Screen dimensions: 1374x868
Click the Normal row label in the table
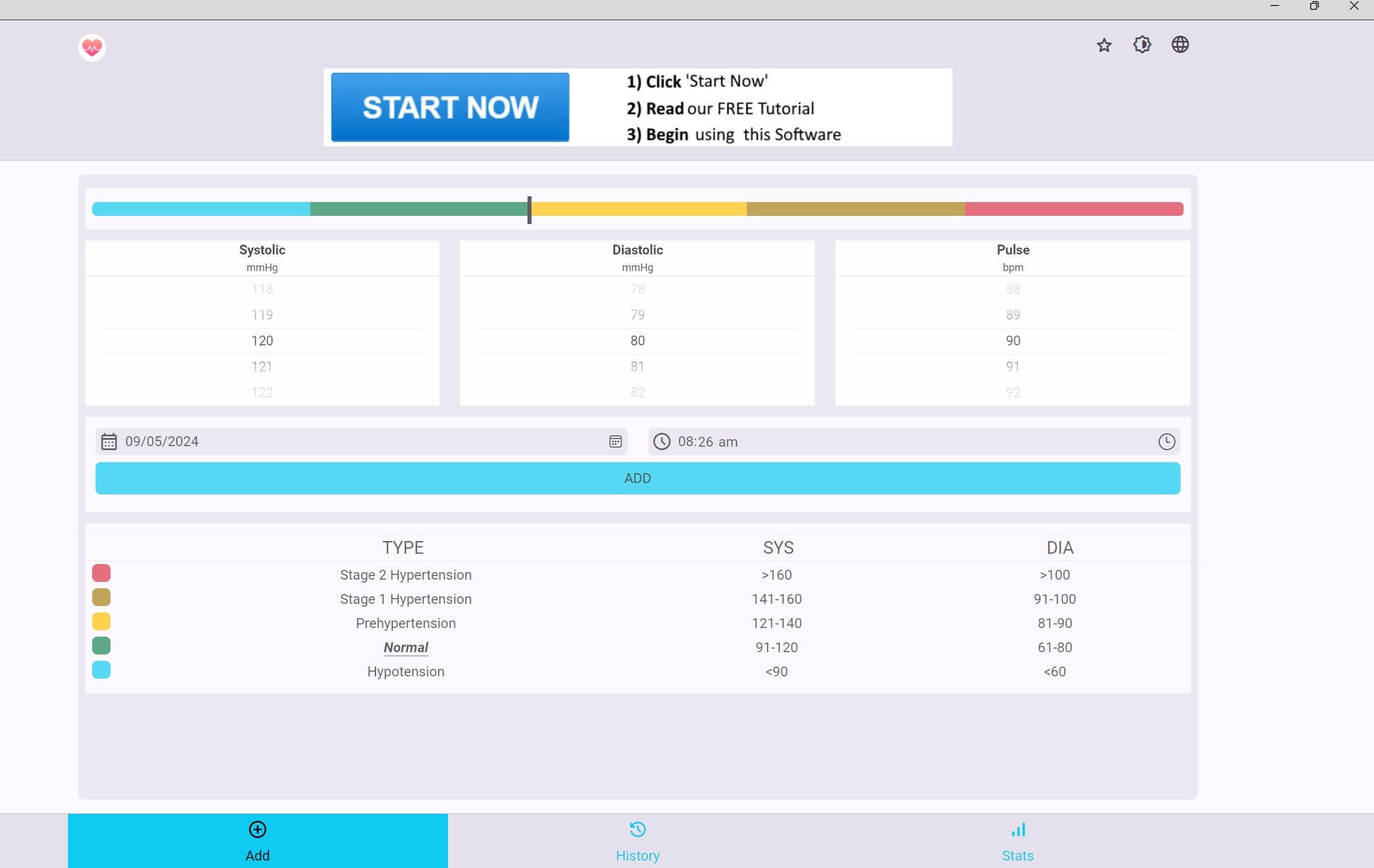click(405, 647)
